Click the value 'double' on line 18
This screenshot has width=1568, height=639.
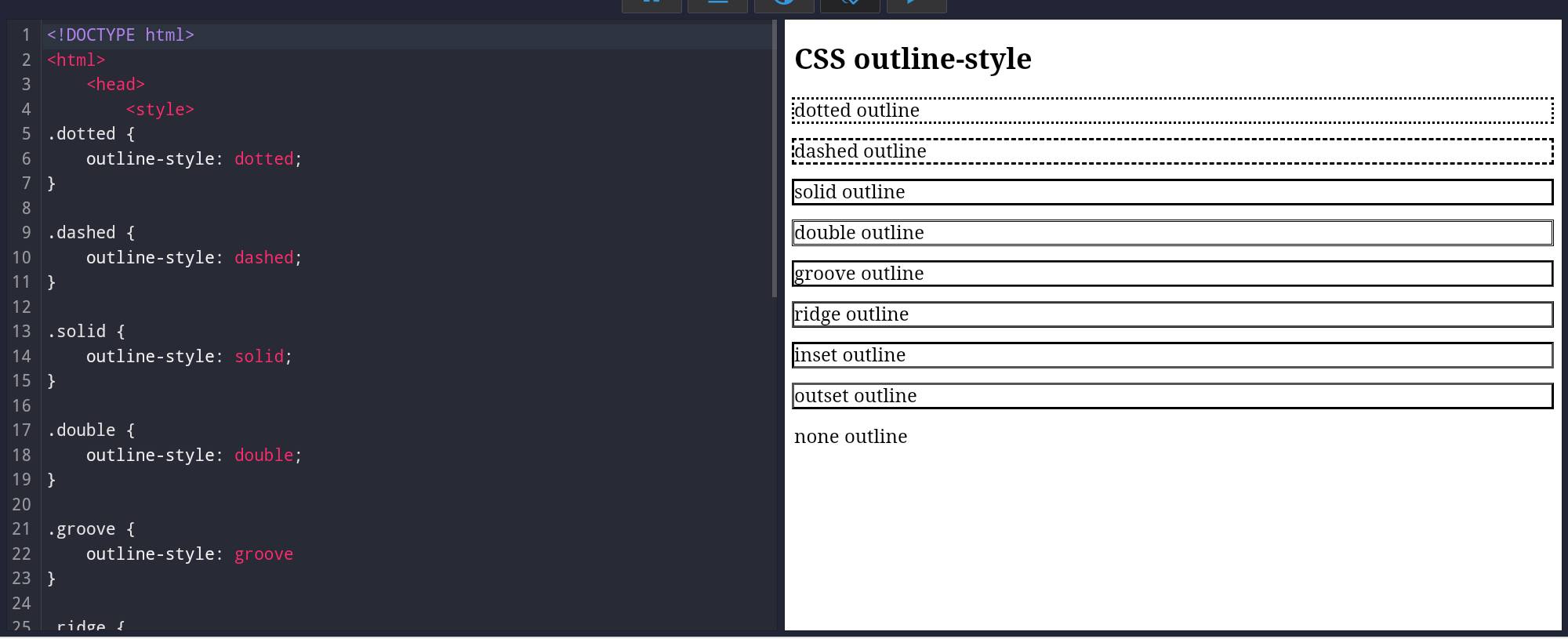click(x=263, y=456)
